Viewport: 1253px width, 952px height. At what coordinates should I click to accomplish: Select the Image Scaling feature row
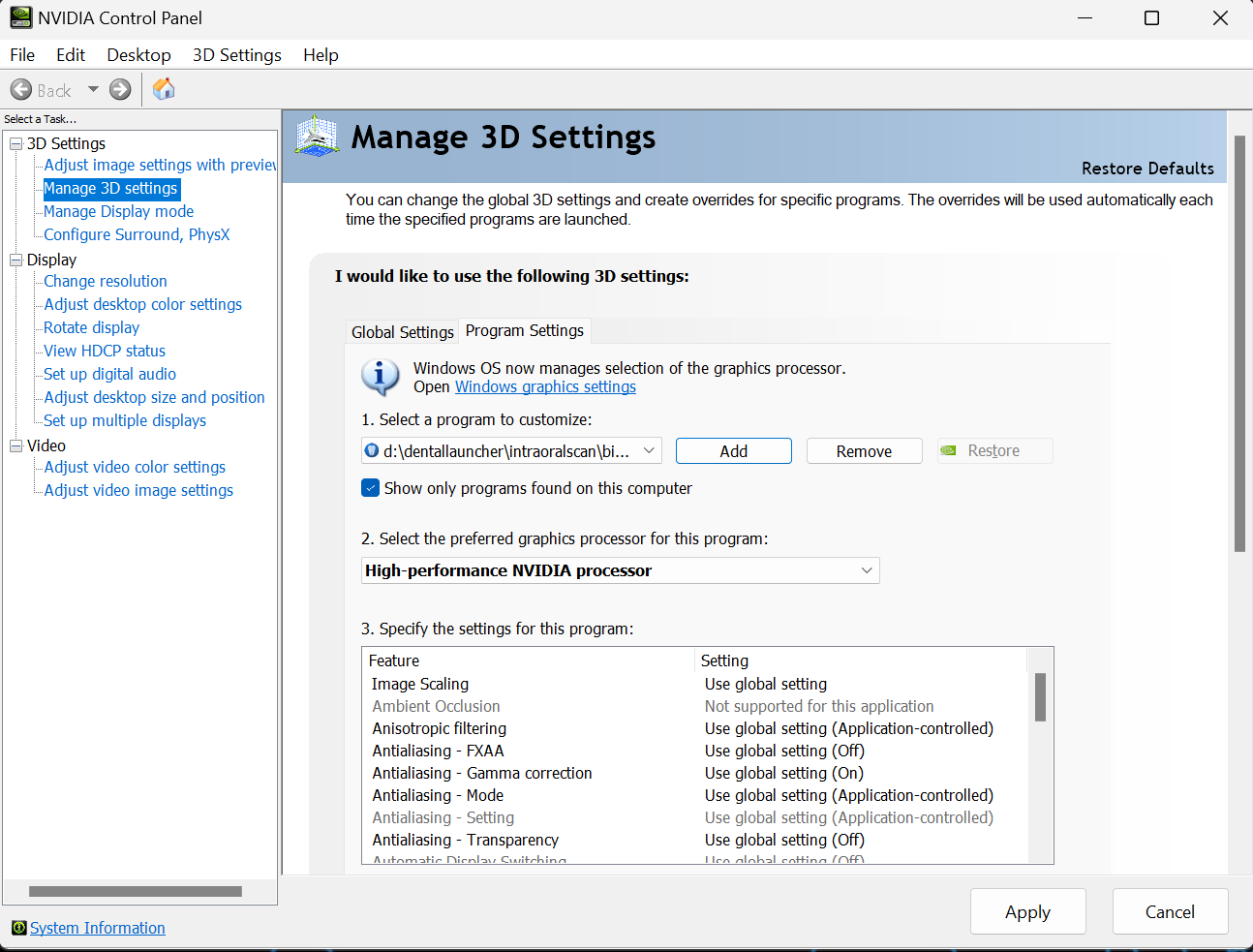pyautogui.click(x=694, y=684)
